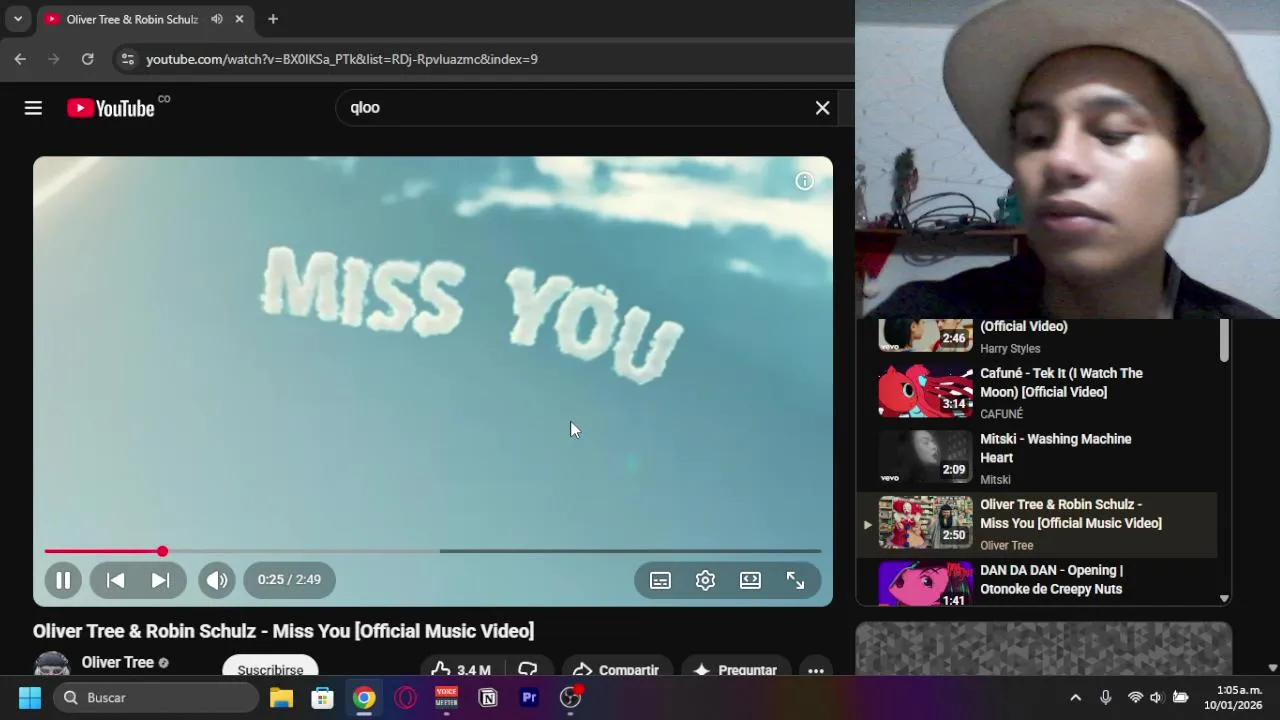This screenshot has height=720, width=1280.
Task: Open the clock showing 1:05 a.m.
Action: (x=1233, y=697)
